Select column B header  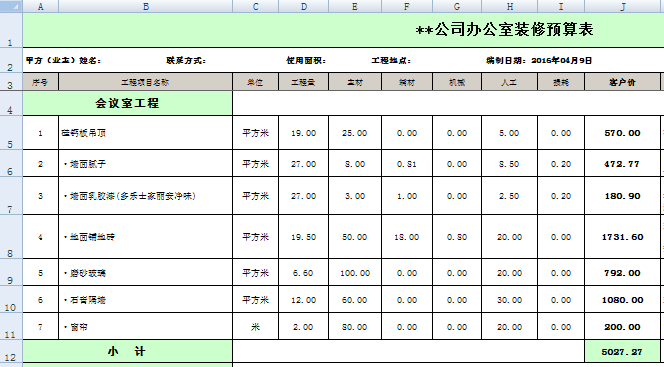tap(146, 6)
